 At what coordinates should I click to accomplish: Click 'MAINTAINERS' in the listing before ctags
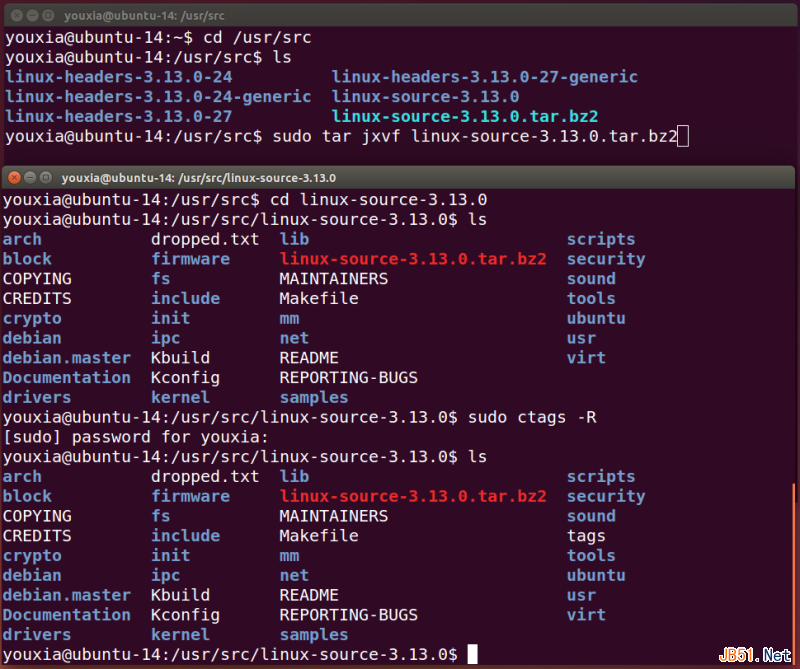coord(334,279)
